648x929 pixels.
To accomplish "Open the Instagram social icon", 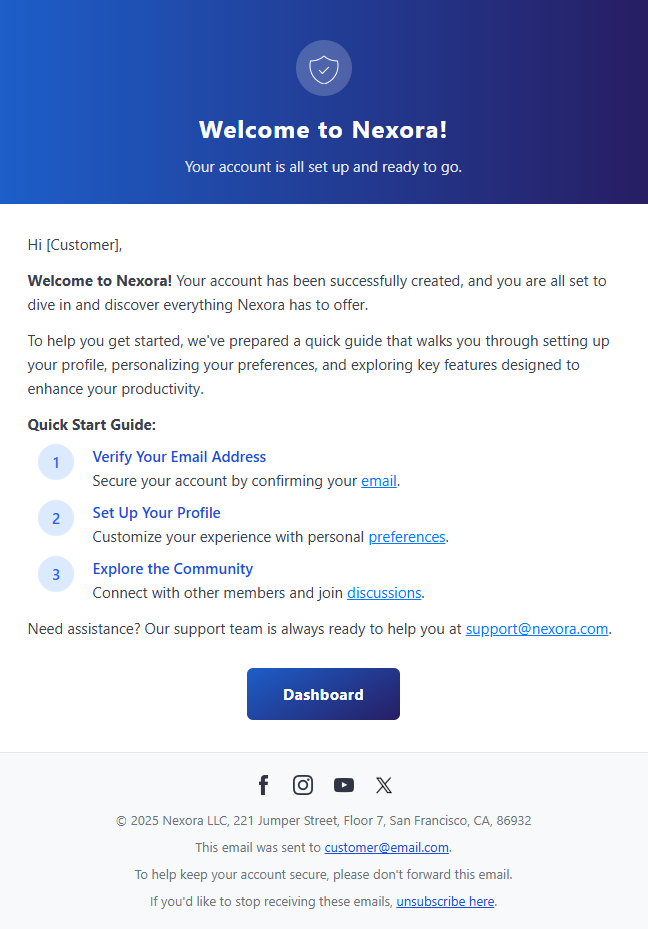I will click(x=303, y=785).
